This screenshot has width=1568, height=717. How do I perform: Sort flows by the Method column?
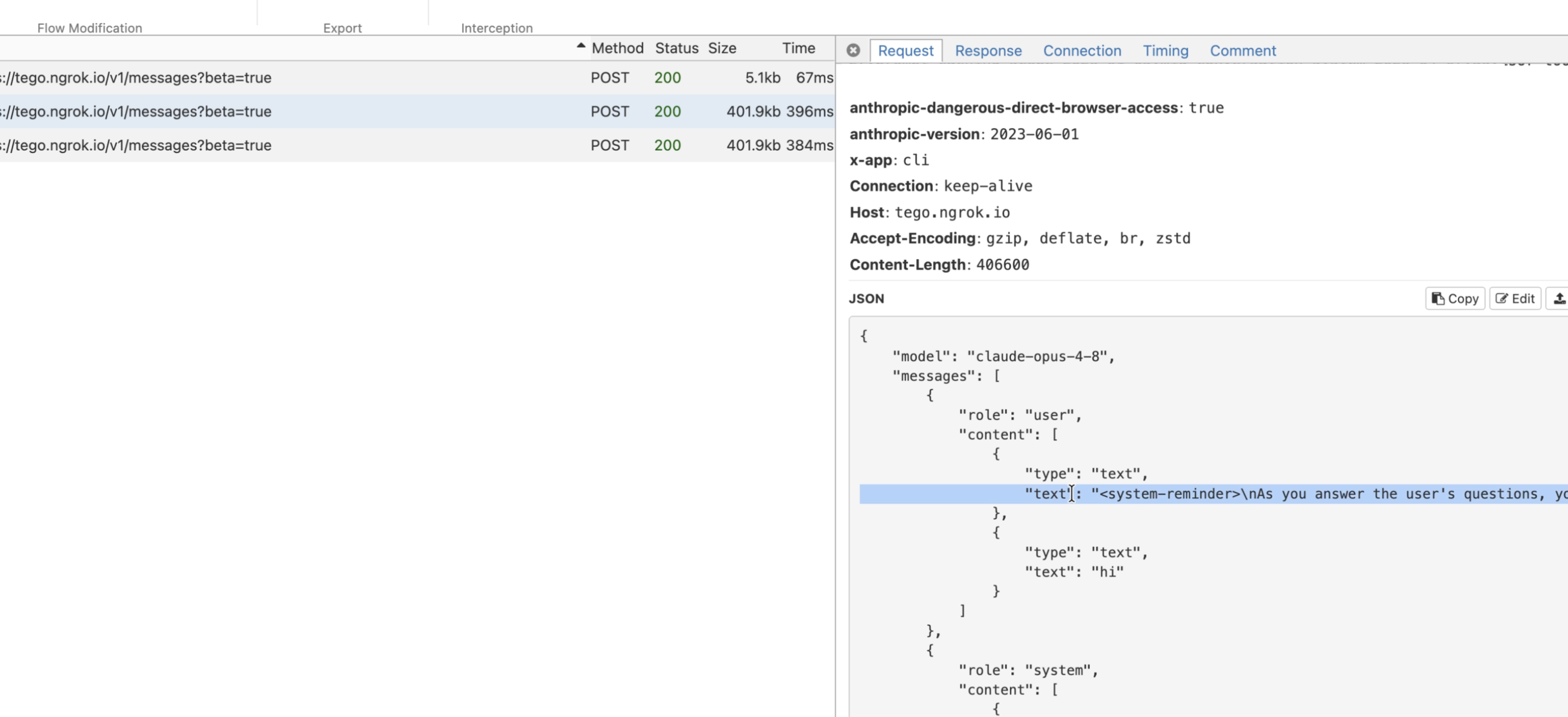coord(617,48)
